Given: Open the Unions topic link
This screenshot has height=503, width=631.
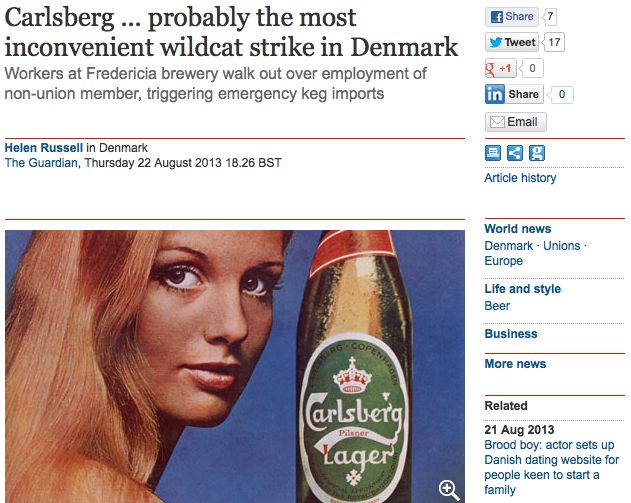Looking at the screenshot, I should (x=561, y=246).
